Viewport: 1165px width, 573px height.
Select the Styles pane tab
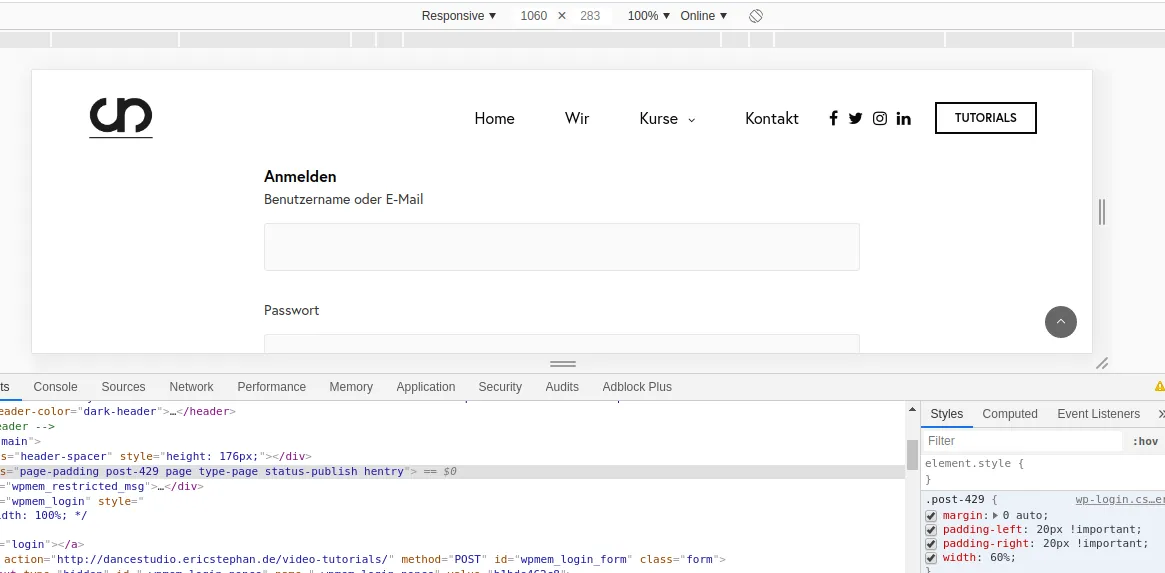[x=947, y=414]
